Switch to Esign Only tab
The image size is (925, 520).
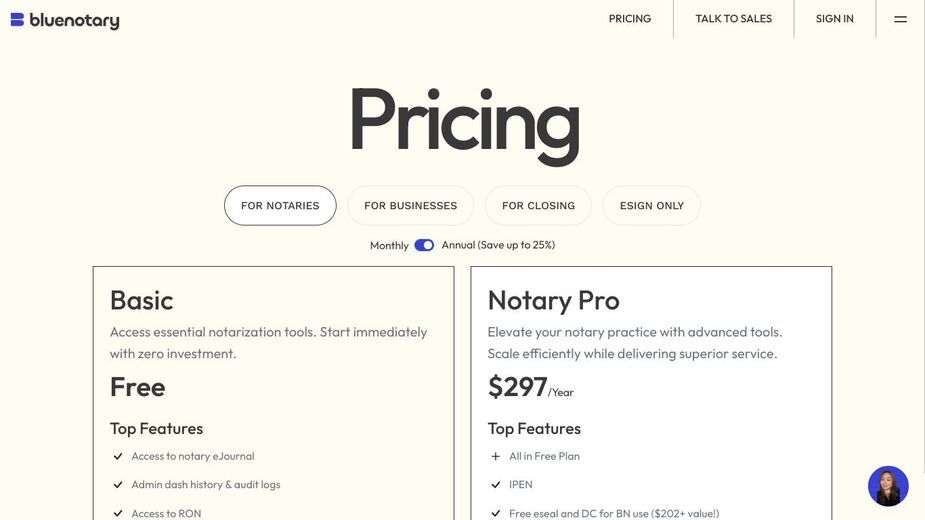pos(652,205)
